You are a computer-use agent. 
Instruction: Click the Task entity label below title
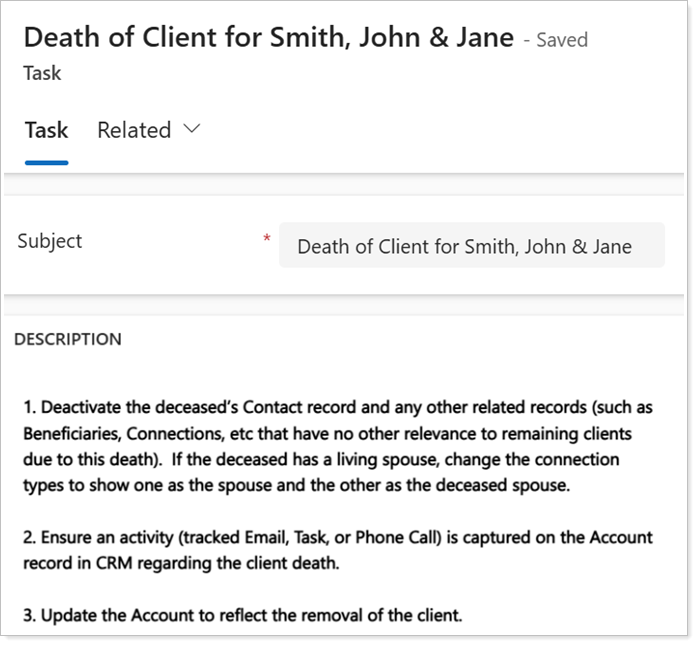[42, 73]
